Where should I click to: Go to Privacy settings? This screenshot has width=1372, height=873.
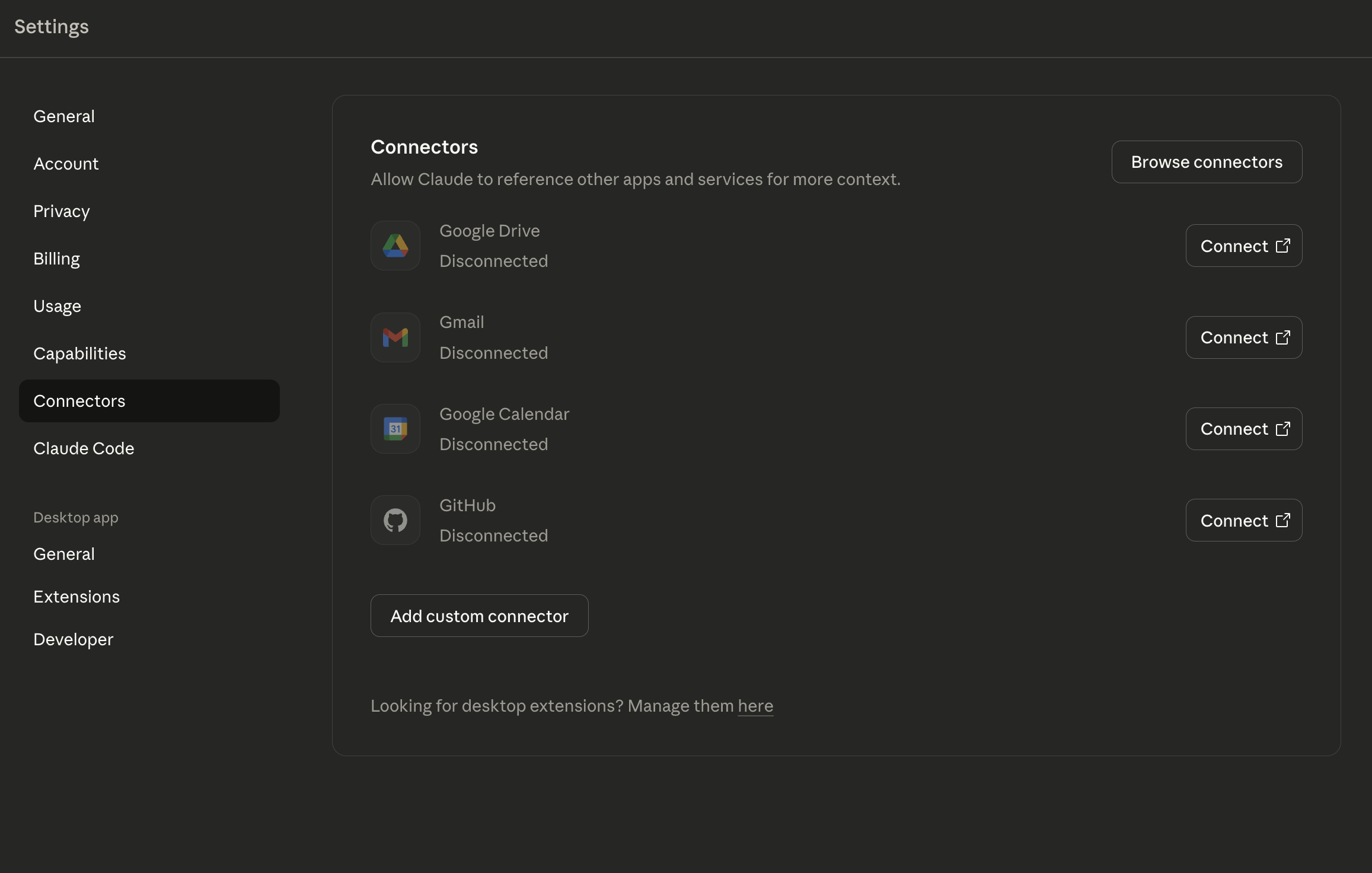62,211
